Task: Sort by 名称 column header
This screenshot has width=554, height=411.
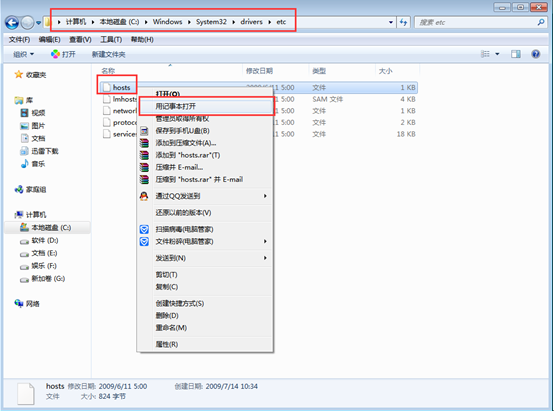Action: coord(108,71)
